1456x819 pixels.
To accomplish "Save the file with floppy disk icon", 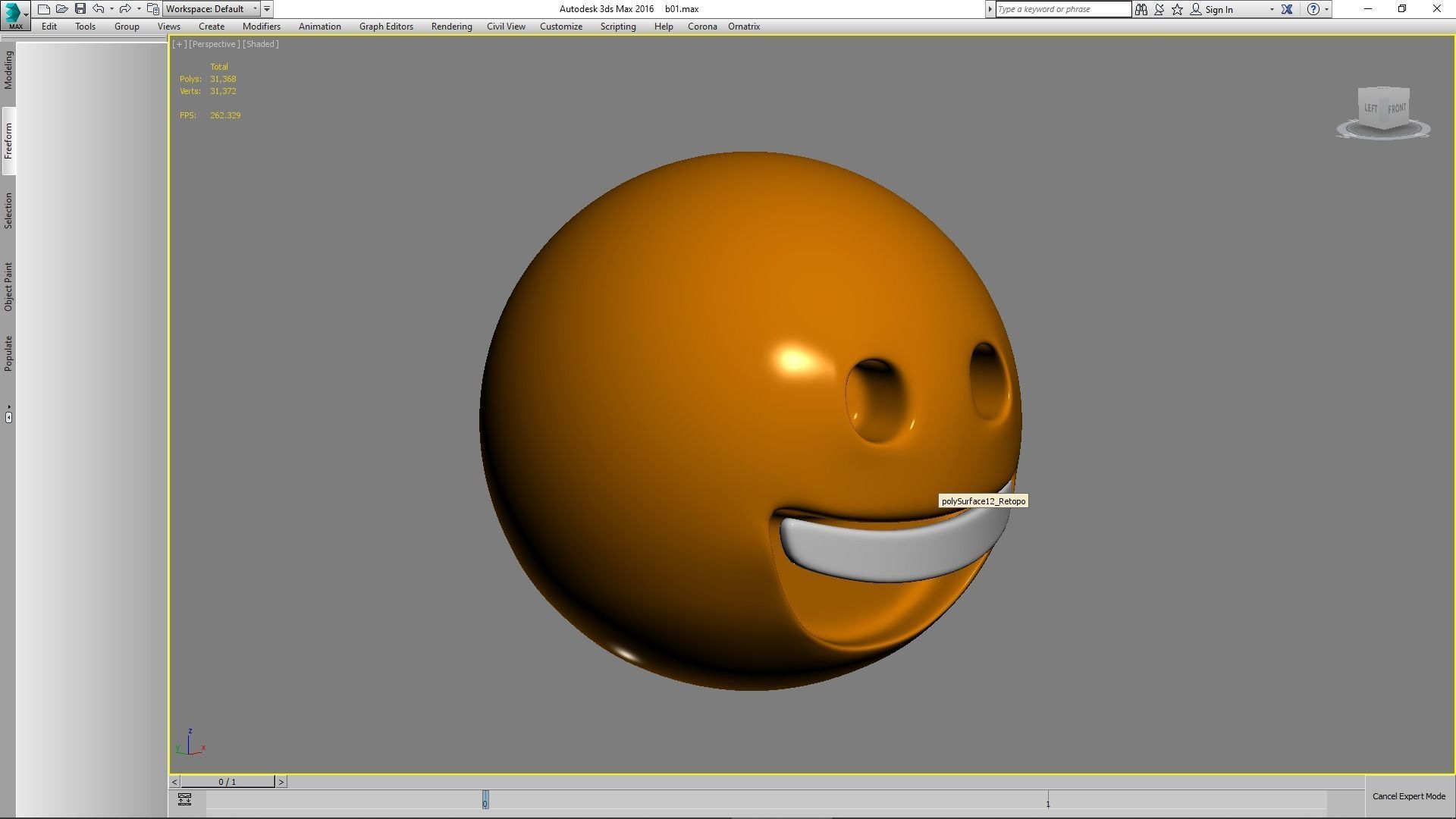I will (x=80, y=9).
